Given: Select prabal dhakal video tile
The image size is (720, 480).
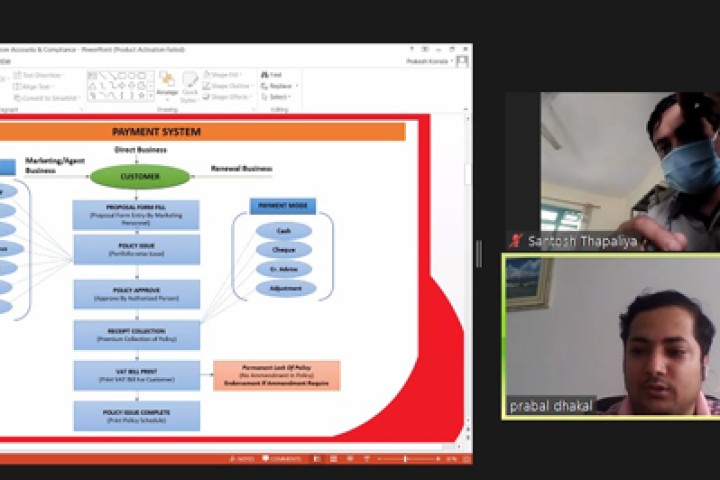Looking at the screenshot, I should point(611,335).
